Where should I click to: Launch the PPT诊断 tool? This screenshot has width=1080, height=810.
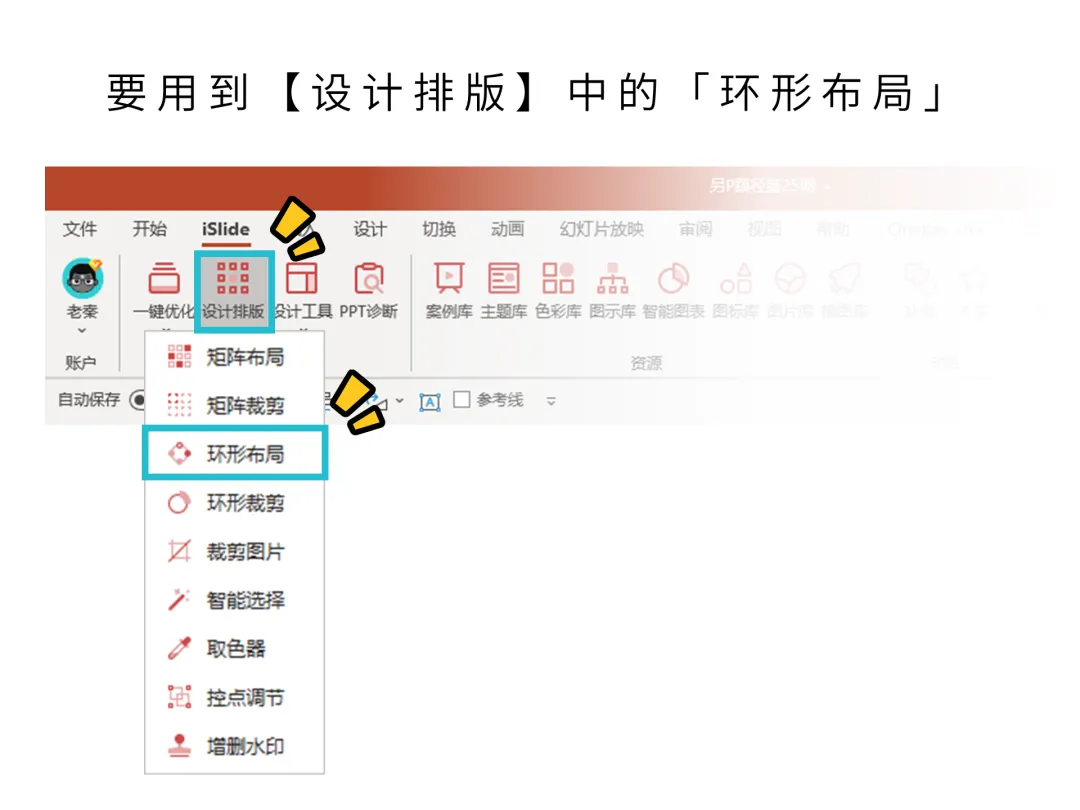click(368, 291)
